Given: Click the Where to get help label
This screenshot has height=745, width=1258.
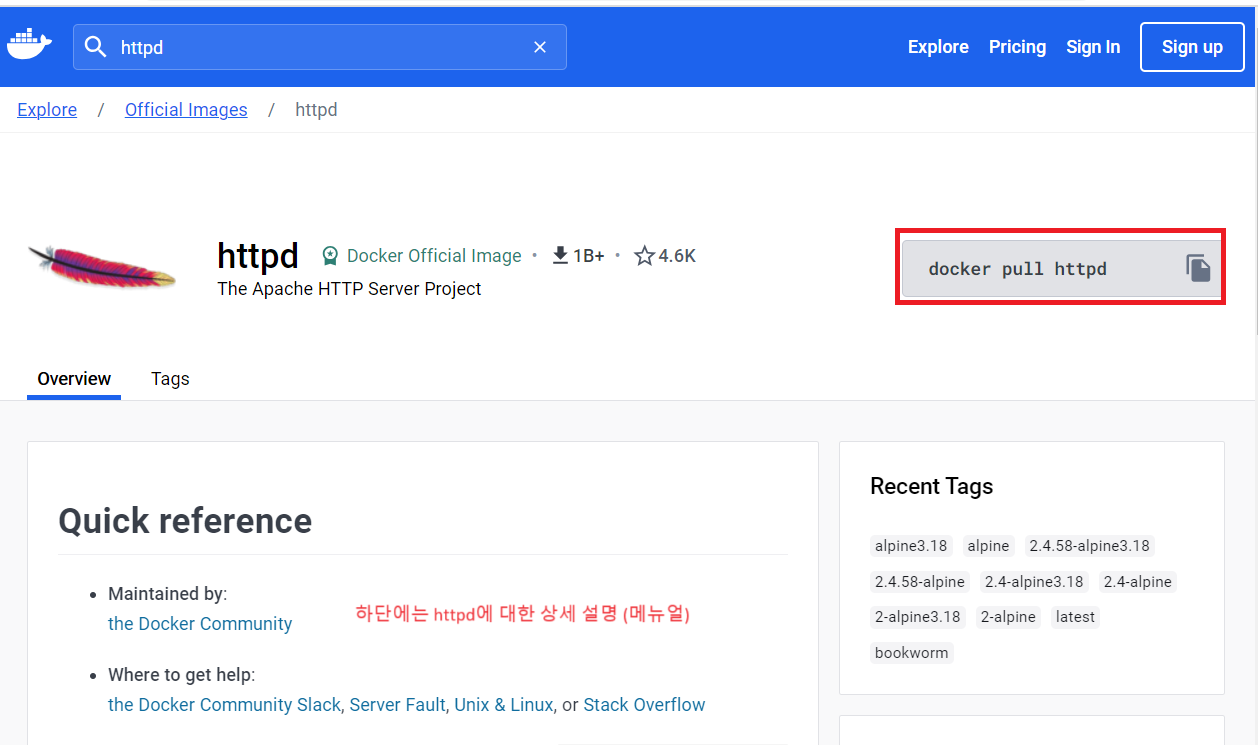Looking at the screenshot, I should (x=181, y=675).
